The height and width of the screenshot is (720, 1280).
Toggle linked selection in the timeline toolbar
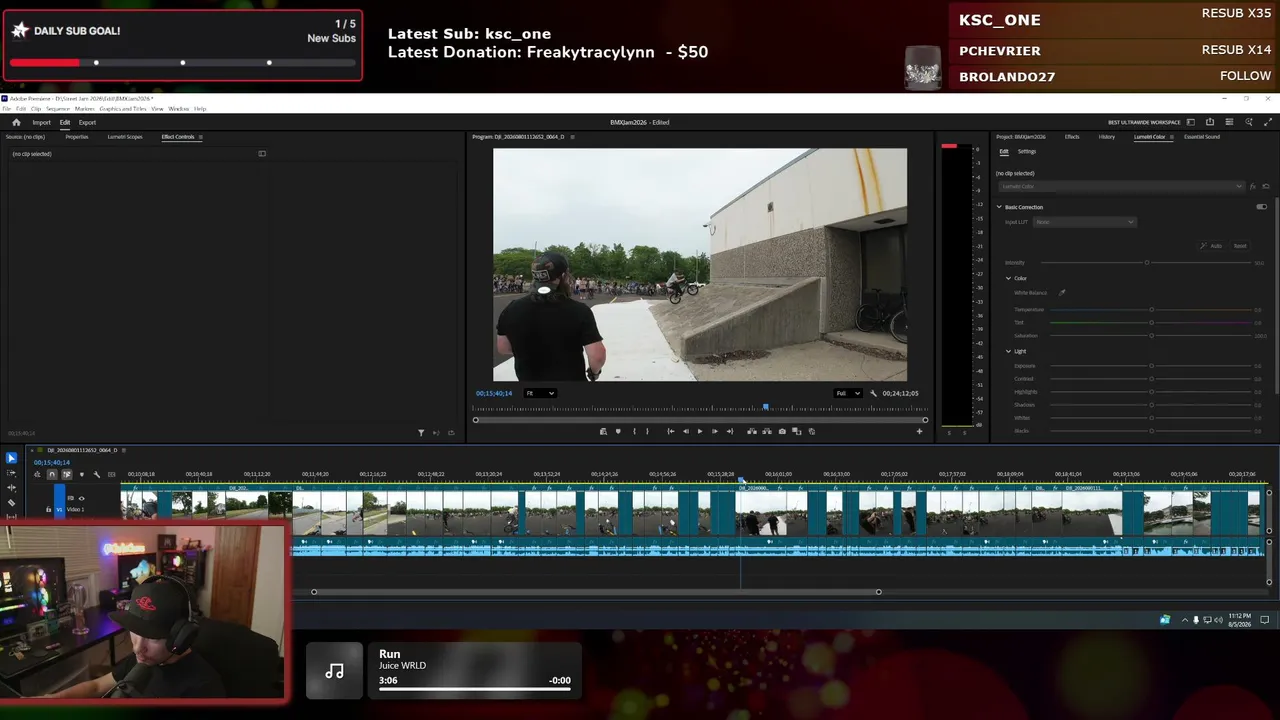point(67,474)
